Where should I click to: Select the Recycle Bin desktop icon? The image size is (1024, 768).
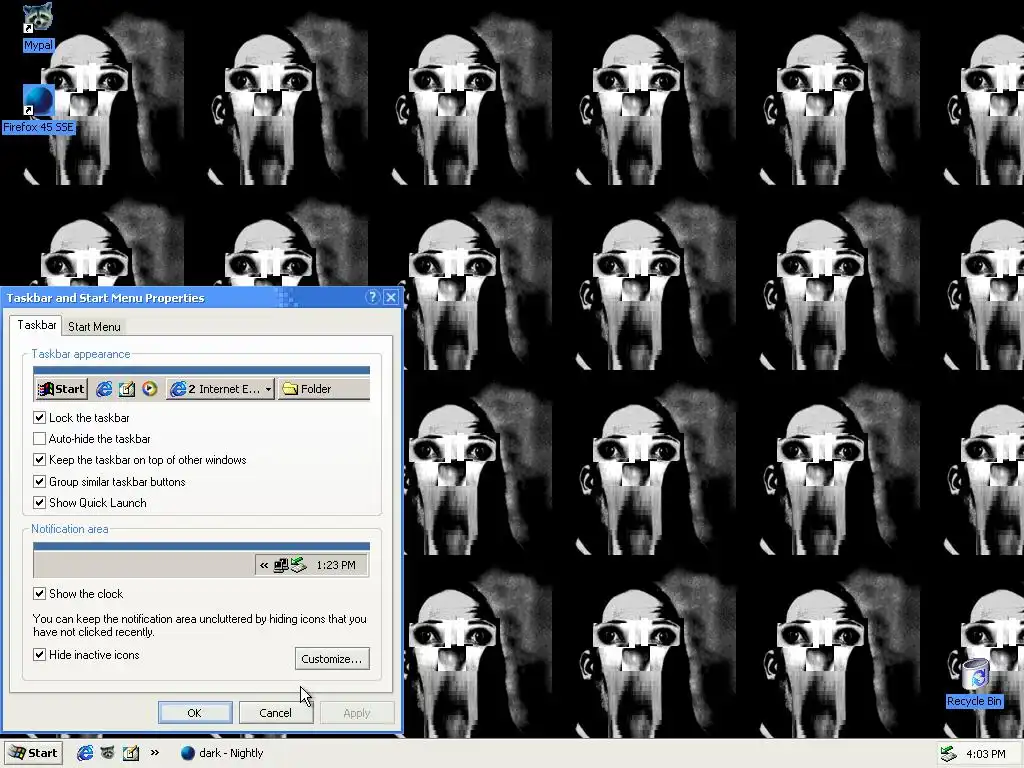tap(974, 683)
